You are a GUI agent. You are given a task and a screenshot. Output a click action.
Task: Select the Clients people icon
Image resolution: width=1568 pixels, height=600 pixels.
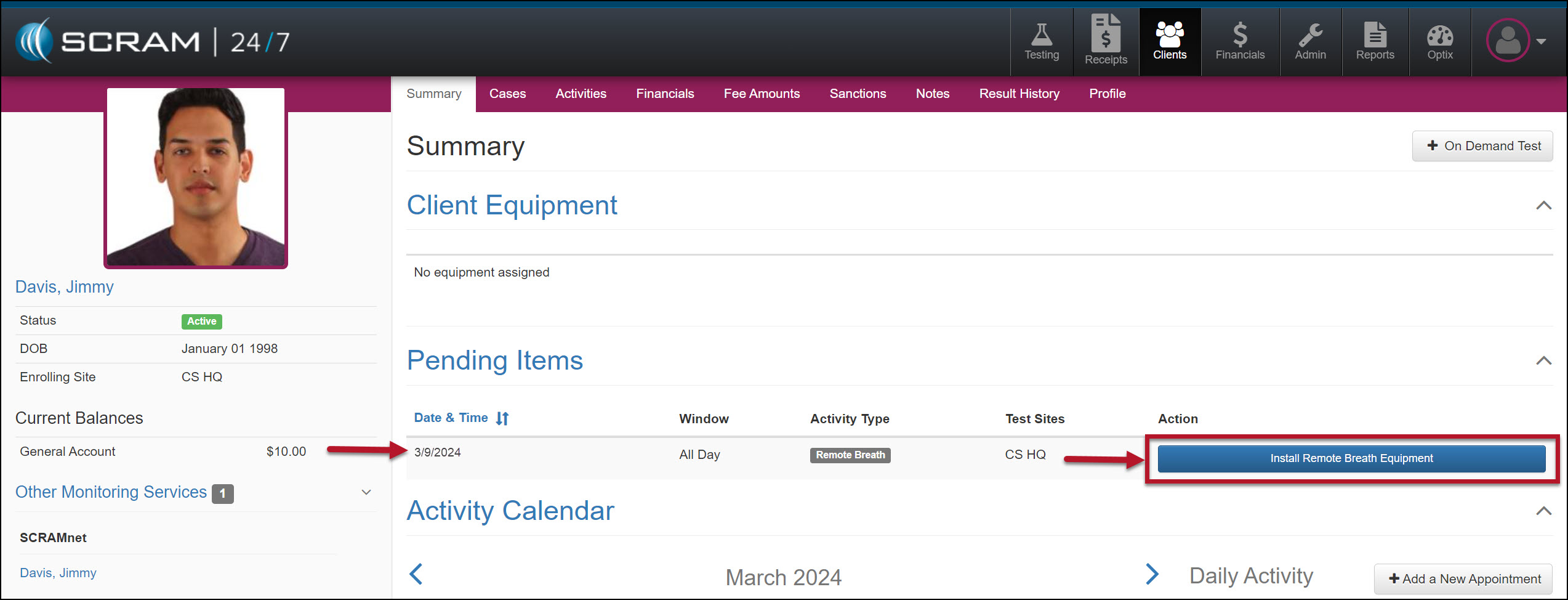(1169, 42)
